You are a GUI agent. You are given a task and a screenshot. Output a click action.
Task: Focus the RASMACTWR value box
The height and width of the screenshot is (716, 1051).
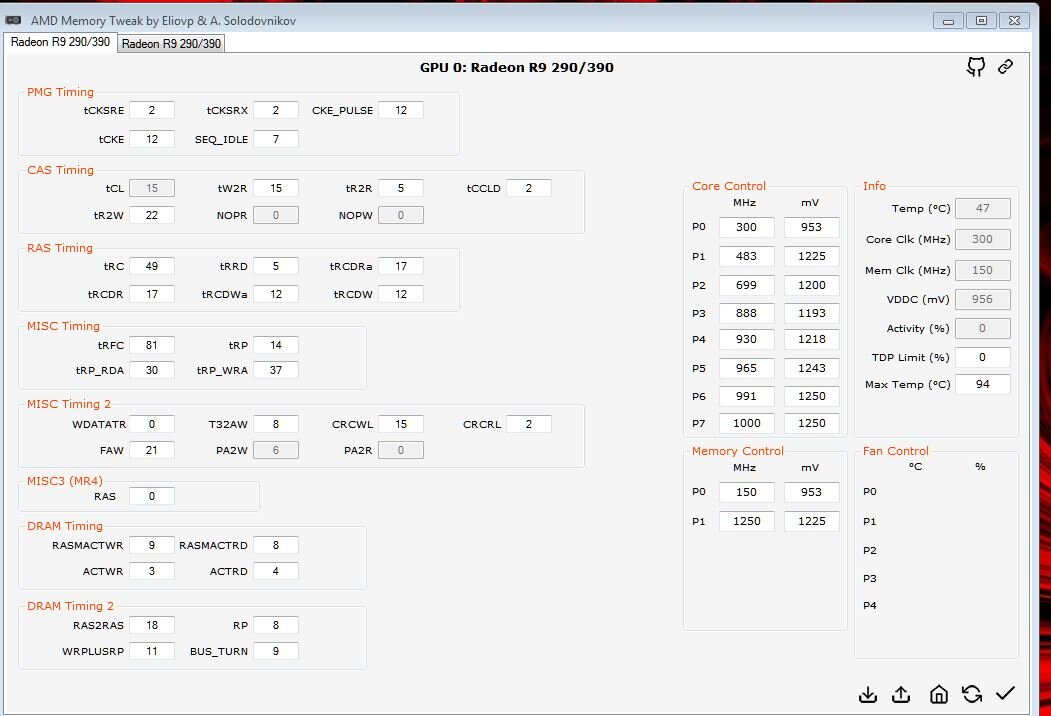[x=152, y=545]
